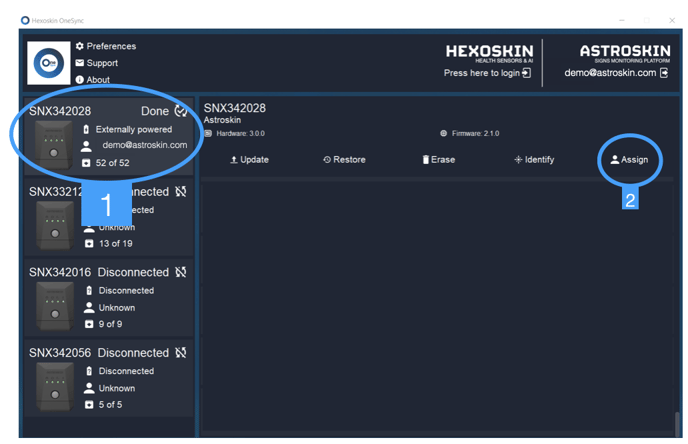Open Preferences via the gear icon
This screenshot has height=444, width=688.
point(79,46)
